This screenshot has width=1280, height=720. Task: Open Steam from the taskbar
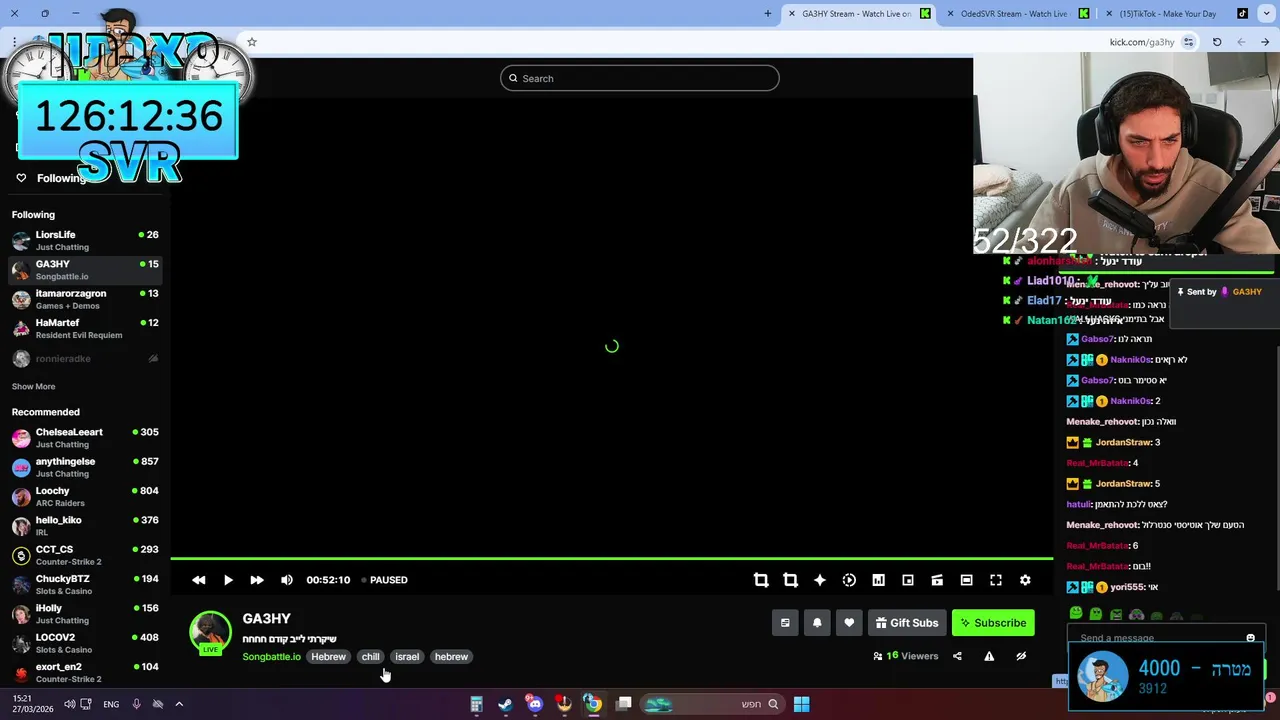(x=505, y=704)
